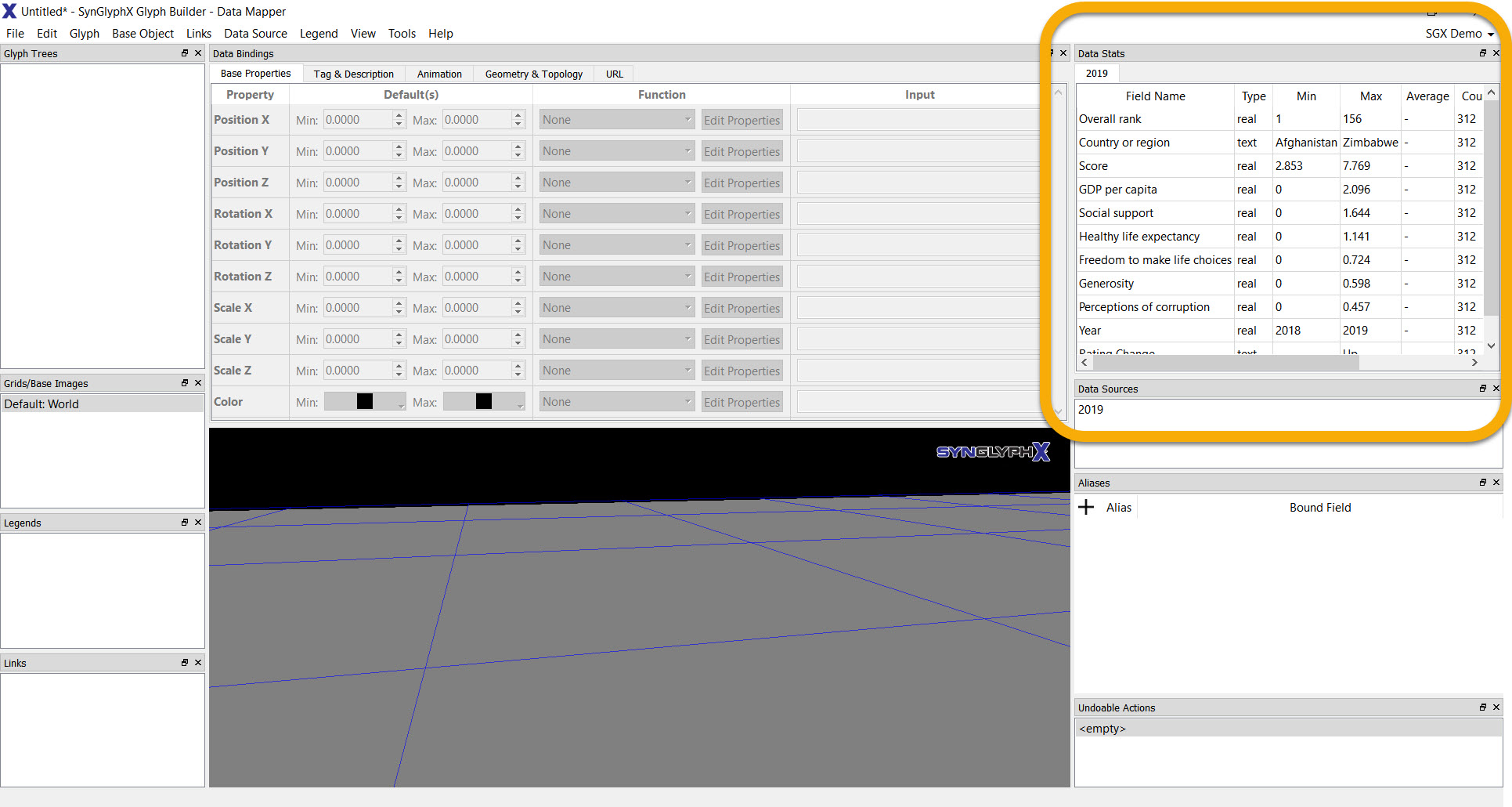The width and height of the screenshot is (1512, 807).
Task: Float the Grids/Base Images panel
Action: point(185,383)
